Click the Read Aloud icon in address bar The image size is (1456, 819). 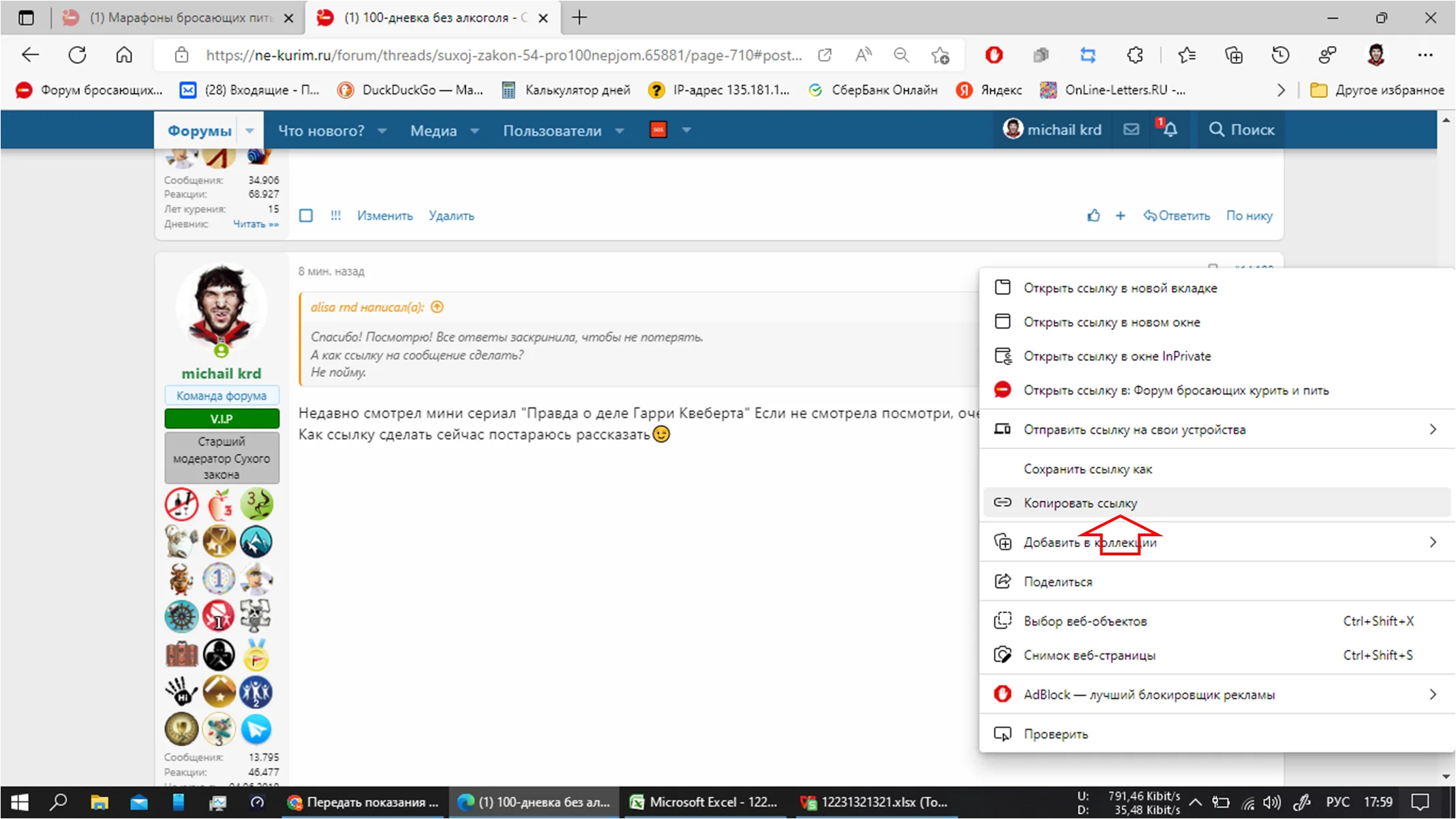coord(863,55)
